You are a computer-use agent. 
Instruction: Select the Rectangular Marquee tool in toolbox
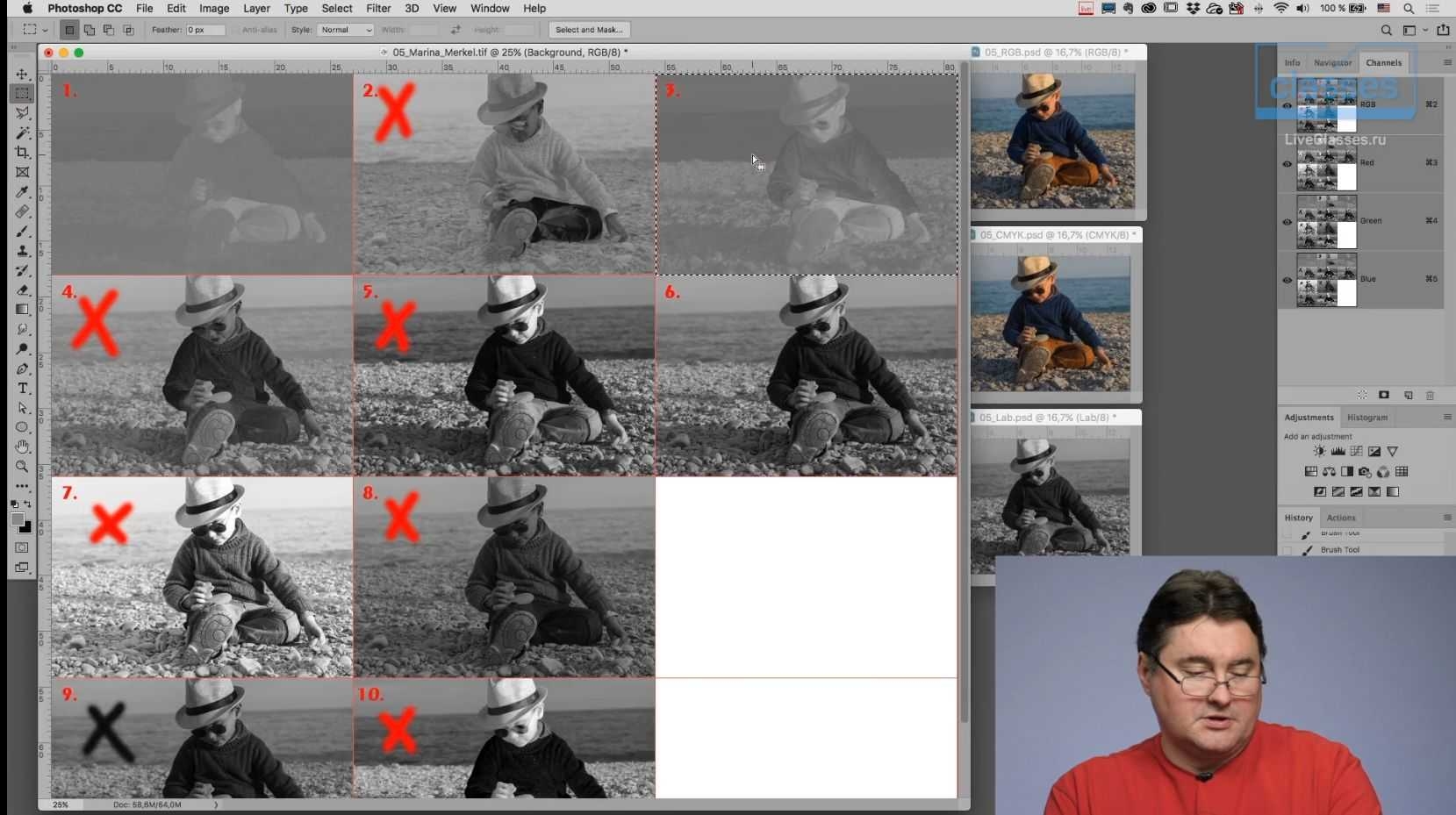(x=23, y=93)
